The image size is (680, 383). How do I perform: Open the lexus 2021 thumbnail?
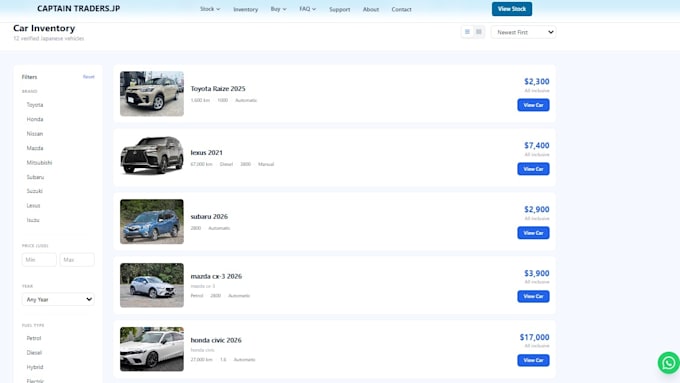(x=152, y=155)
